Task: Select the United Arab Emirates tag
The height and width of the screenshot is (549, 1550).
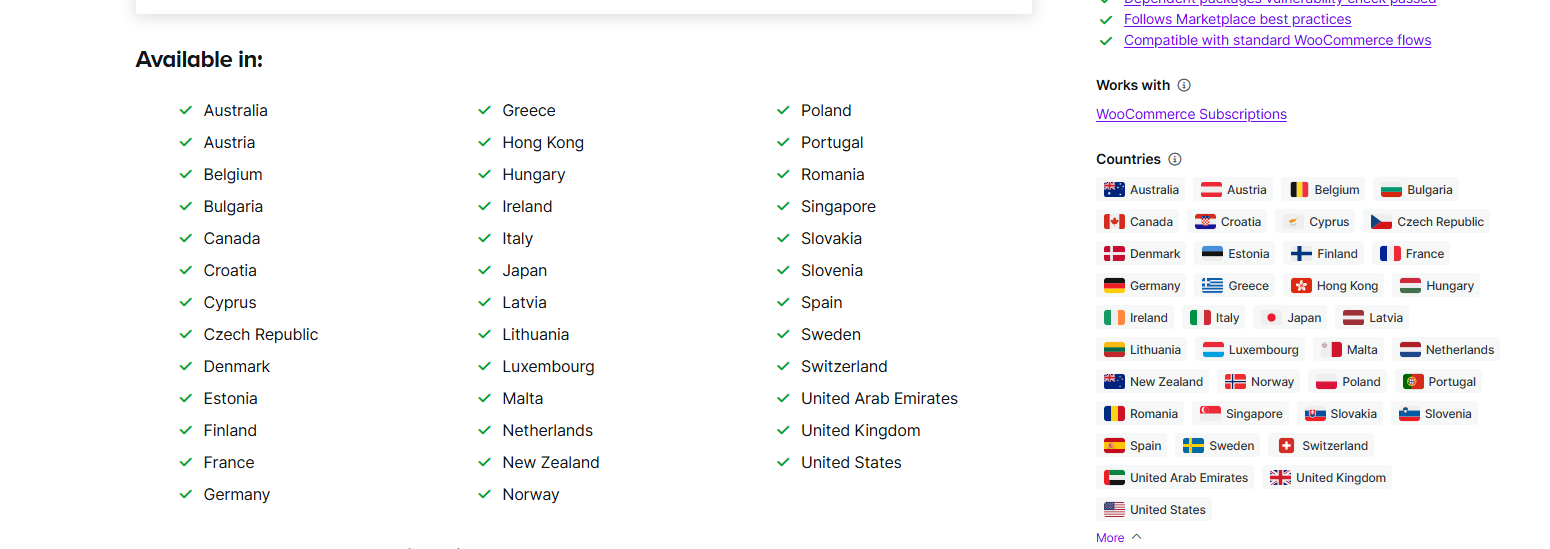Action: coord(1175,478)
